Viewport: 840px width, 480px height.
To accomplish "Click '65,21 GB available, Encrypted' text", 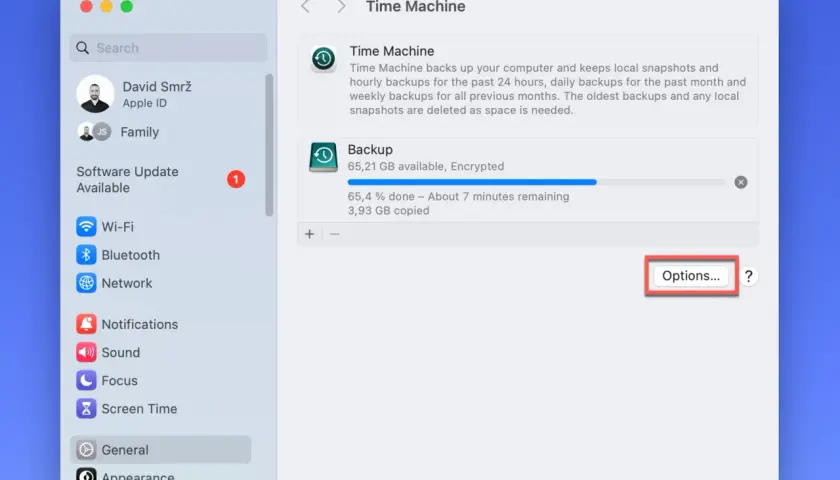I will coord(426,167).
